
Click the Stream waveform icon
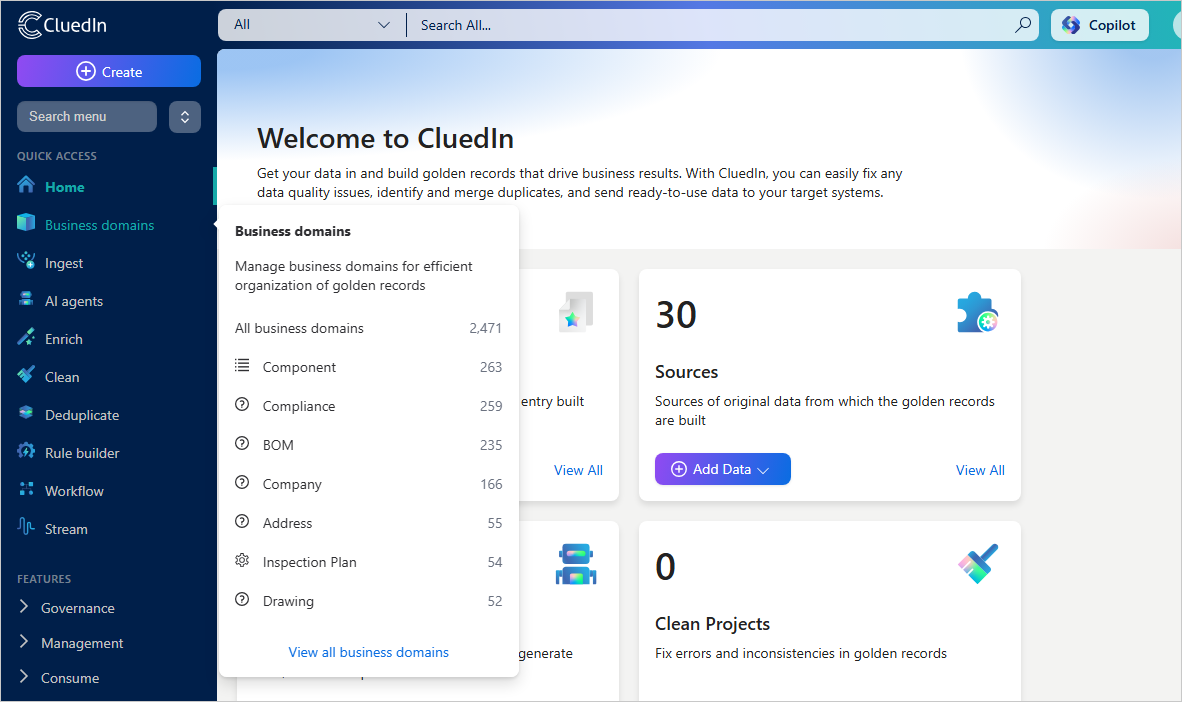(x=26, y=526)
